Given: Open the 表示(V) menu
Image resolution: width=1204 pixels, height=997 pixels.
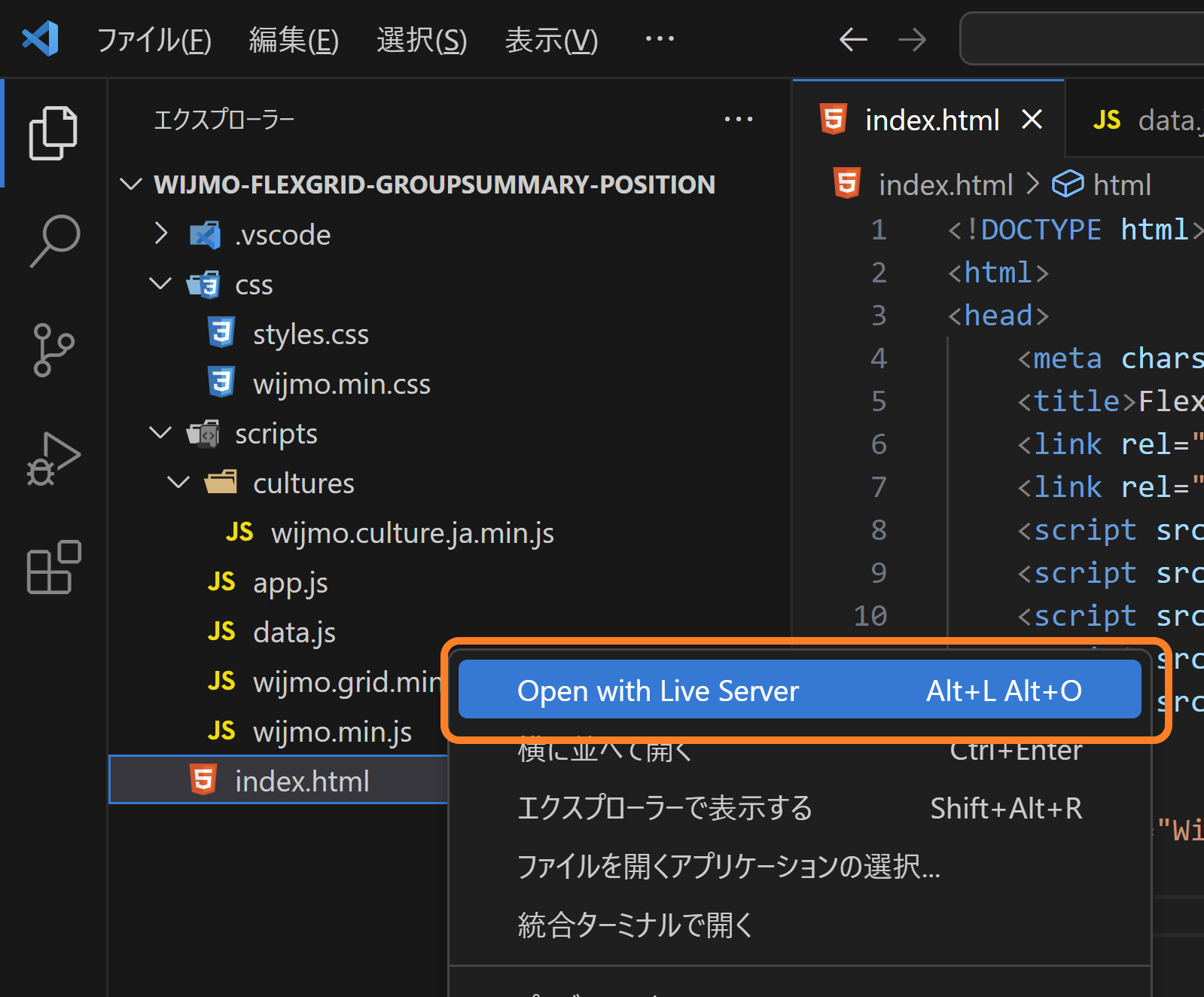Looking at the screenshot, I should (x=551, y=40).
